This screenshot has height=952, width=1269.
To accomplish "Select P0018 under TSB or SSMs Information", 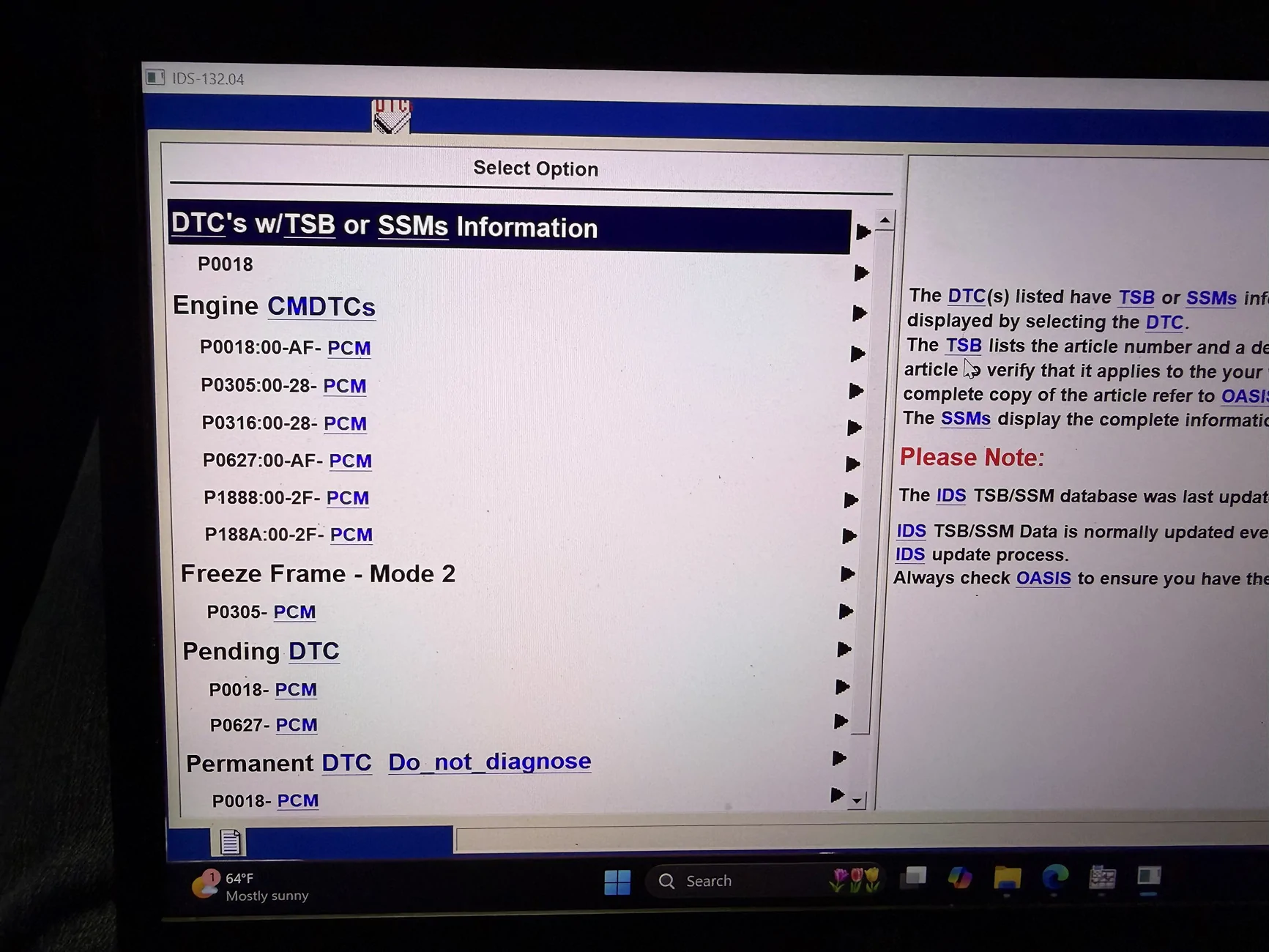I will [226, 264].
